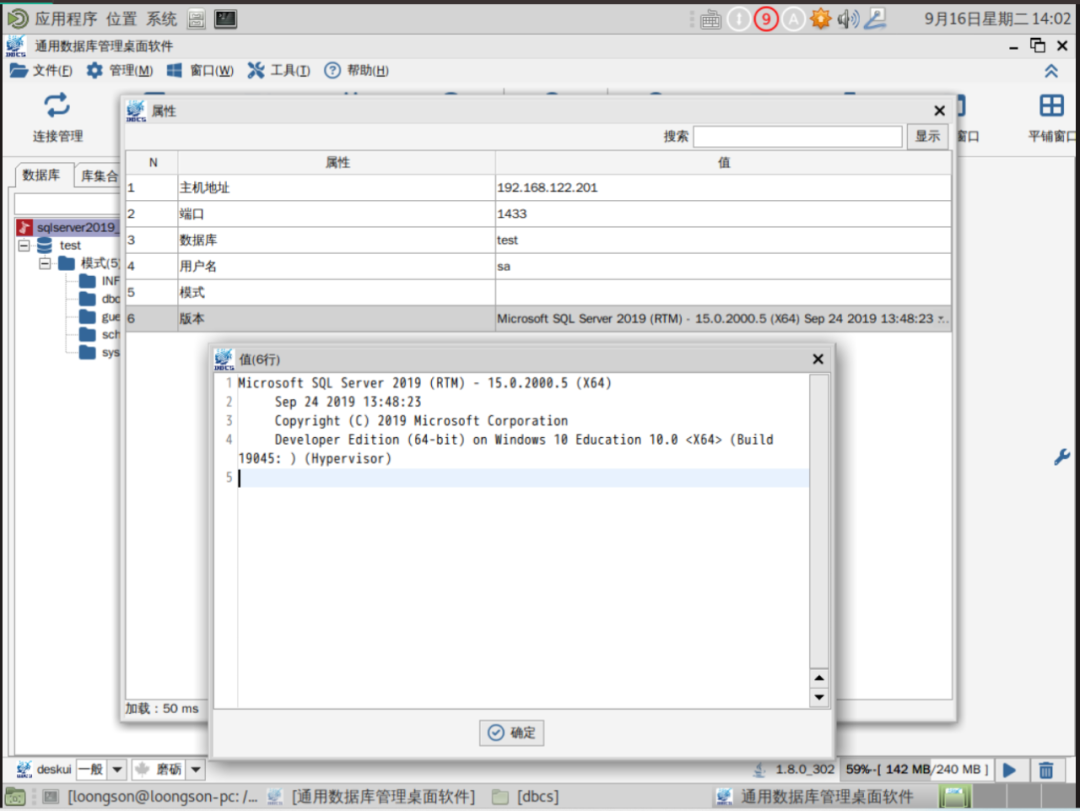
Task: Open the 连接管理 connection manager tool
Action: [57, 117]
